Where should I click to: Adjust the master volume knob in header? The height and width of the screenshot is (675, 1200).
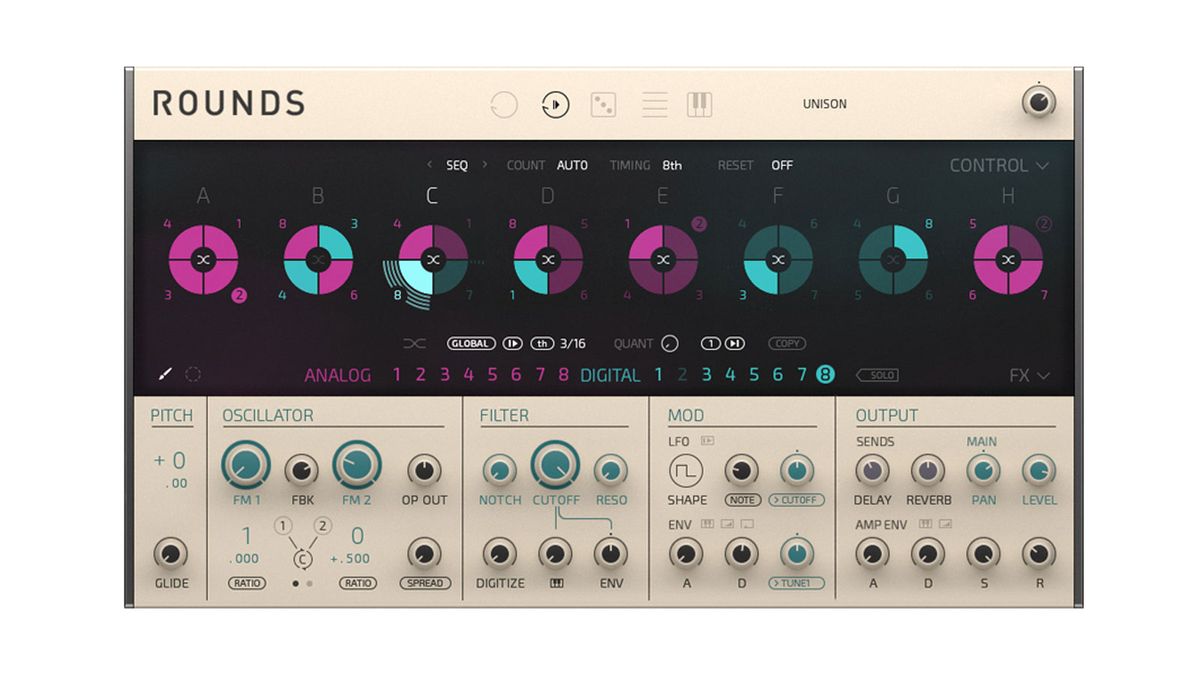point(1039,102)
